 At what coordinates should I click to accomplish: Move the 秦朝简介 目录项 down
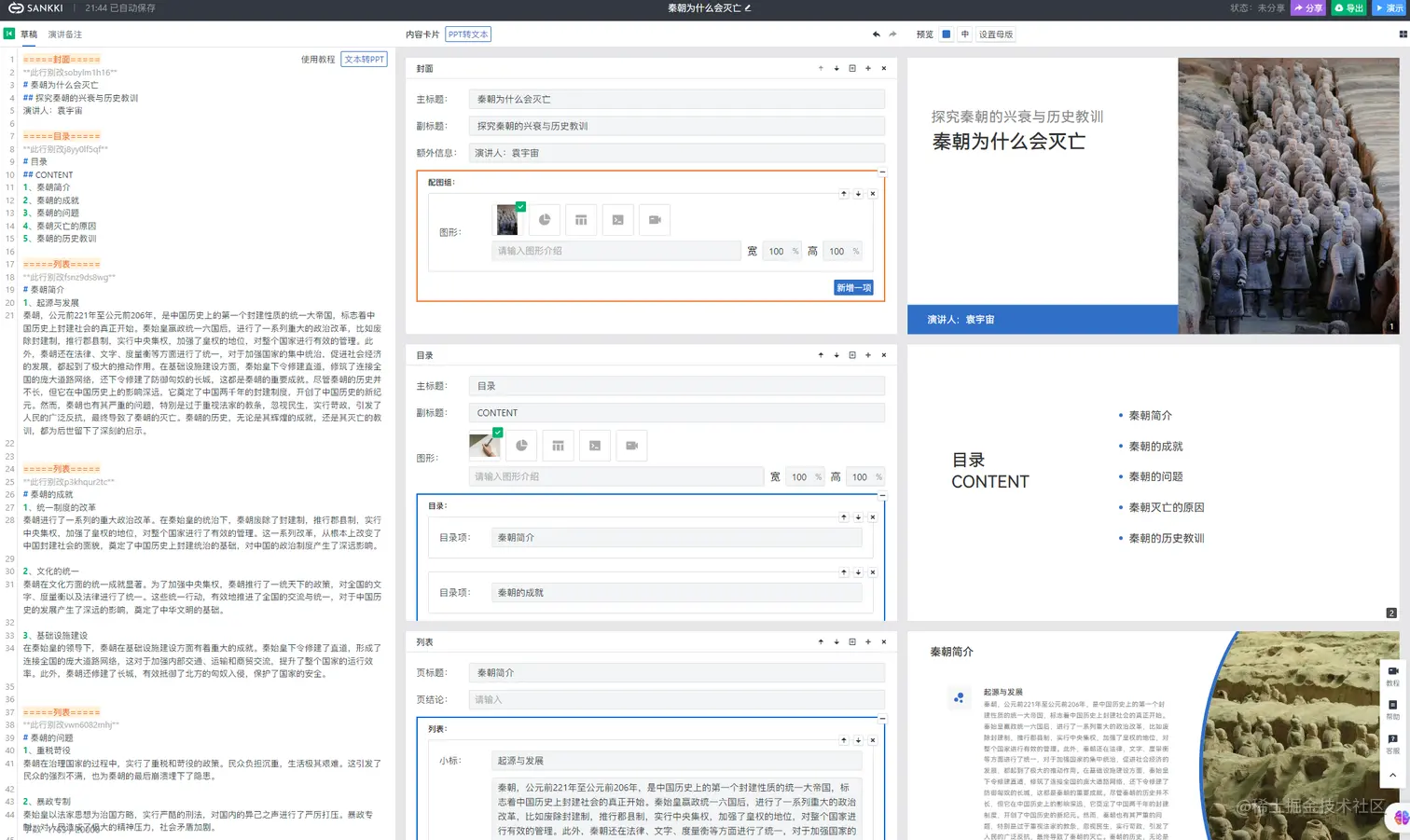[x=858, y=517]
